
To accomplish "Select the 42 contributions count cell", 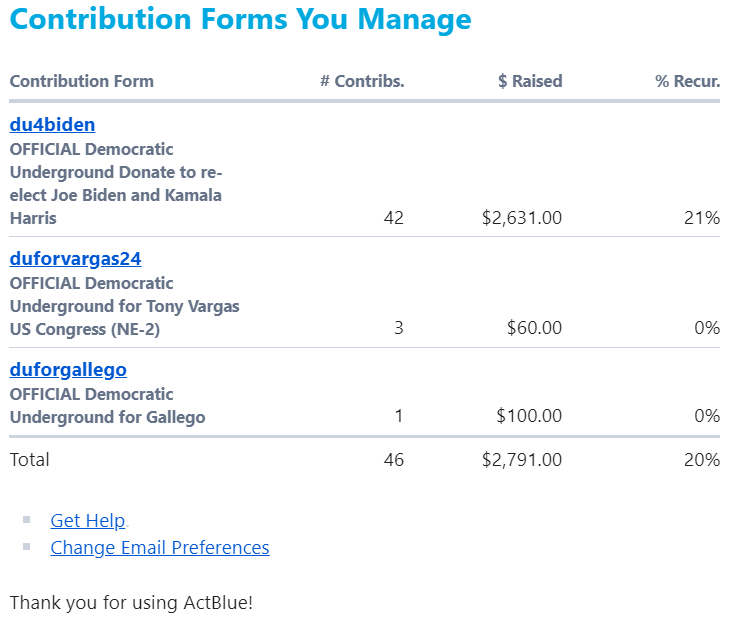I will [394, 218].
